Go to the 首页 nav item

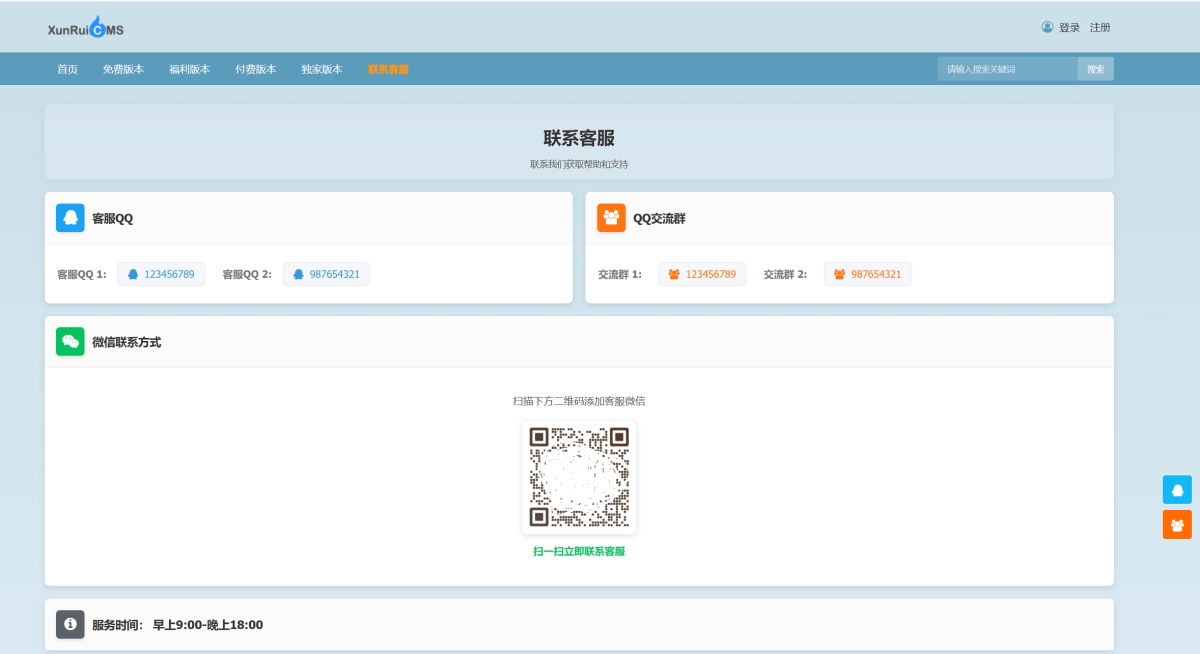click(67, 69)
